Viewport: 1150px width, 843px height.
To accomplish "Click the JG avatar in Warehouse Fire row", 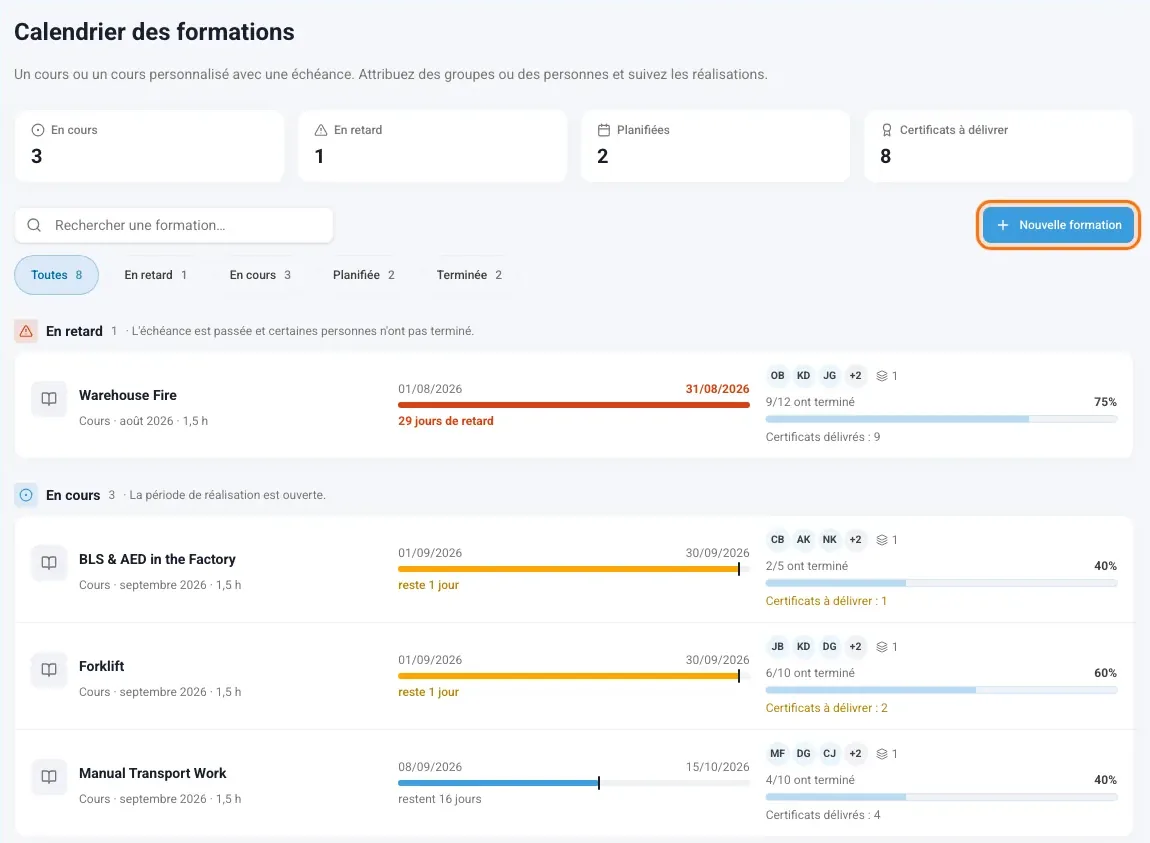I will point(829,376).
